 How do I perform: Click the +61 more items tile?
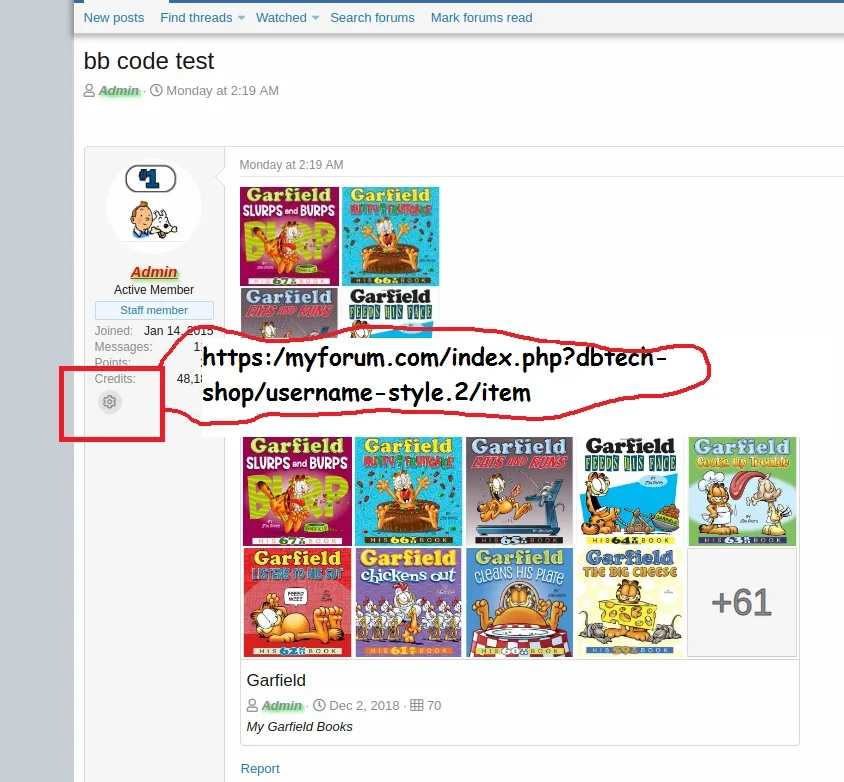tap(742, 602)
